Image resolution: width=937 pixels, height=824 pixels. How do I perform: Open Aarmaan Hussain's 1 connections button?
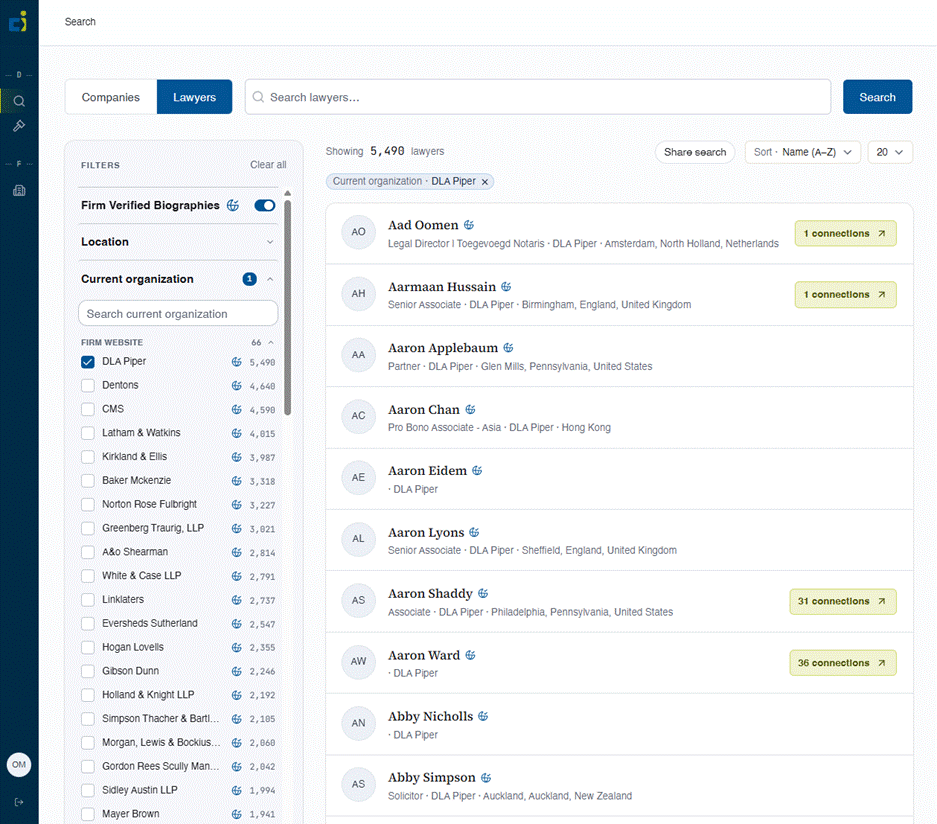846,295
